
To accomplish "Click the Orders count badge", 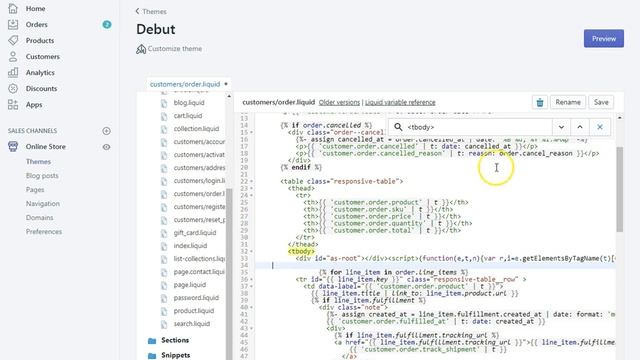I will (x=107, y=24).
